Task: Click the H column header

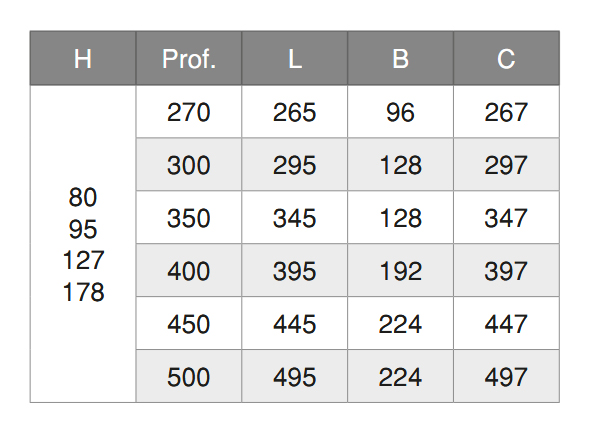Action: 83,59
